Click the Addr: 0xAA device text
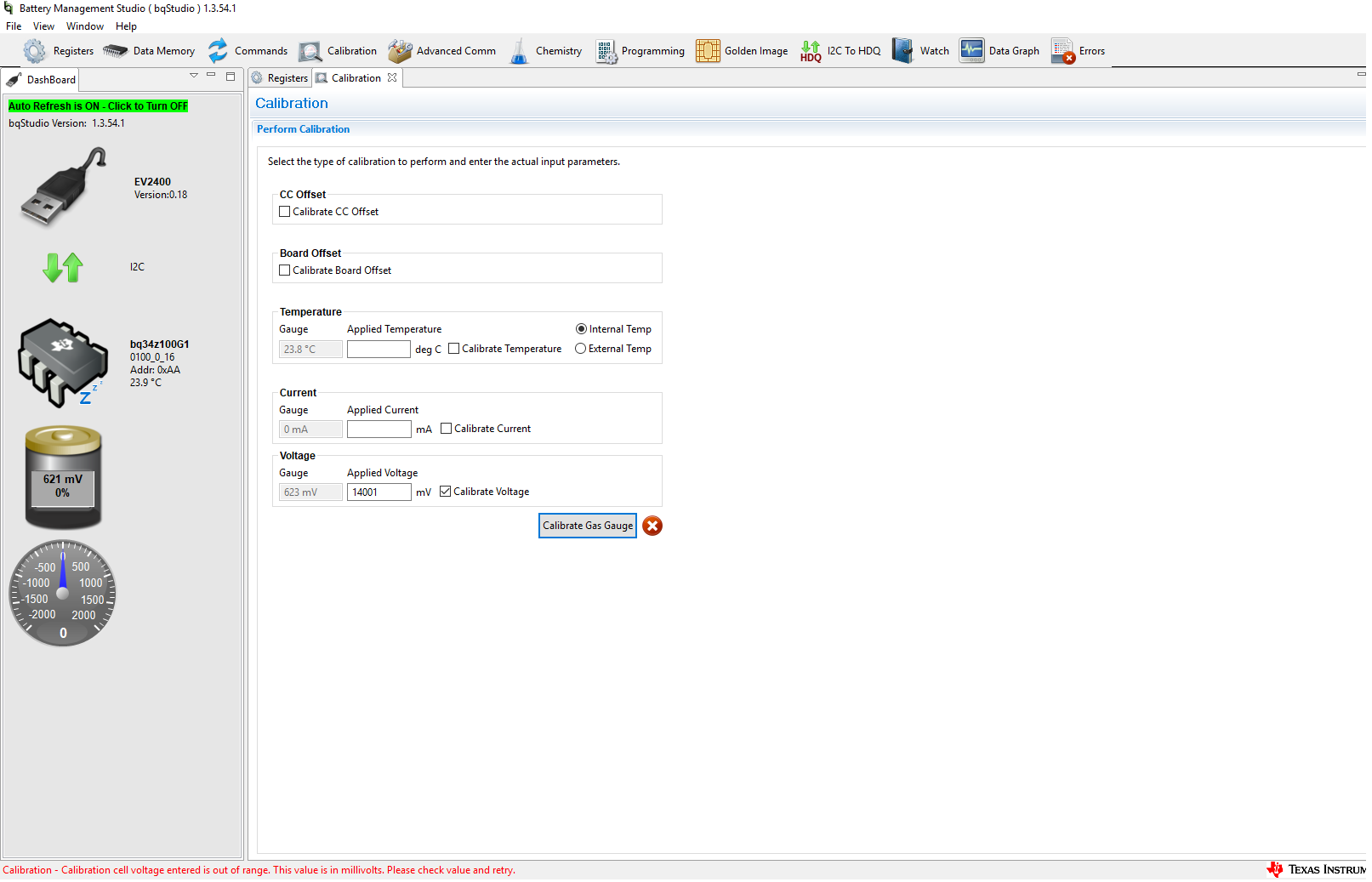Viewport: 1372px width, 882px height. pos(155,370)
